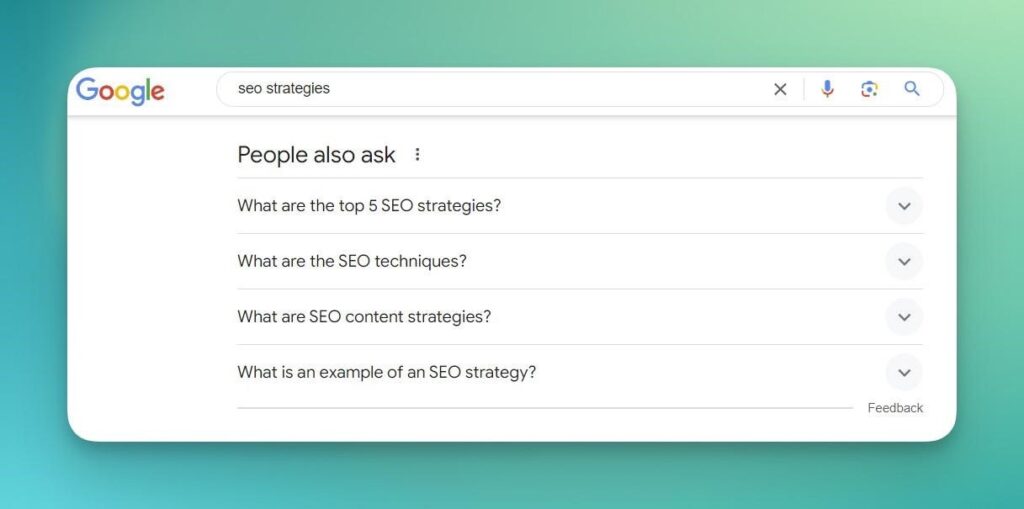The width and height of the screenshot is (1024, 509).
Task: Click the 'People also ask' heading
Action: [316, 155]
